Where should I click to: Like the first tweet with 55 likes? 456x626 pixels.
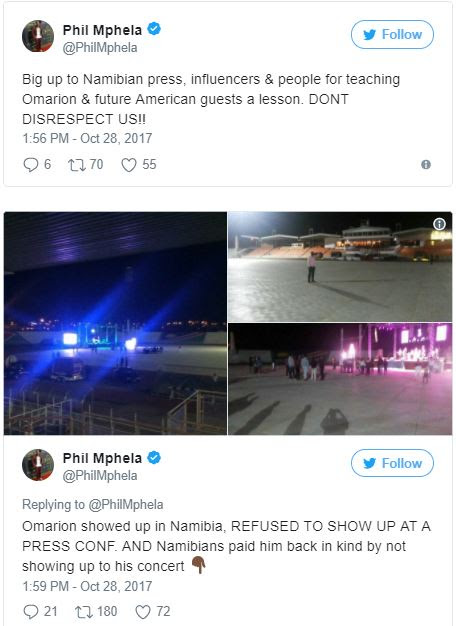[129, 164]
